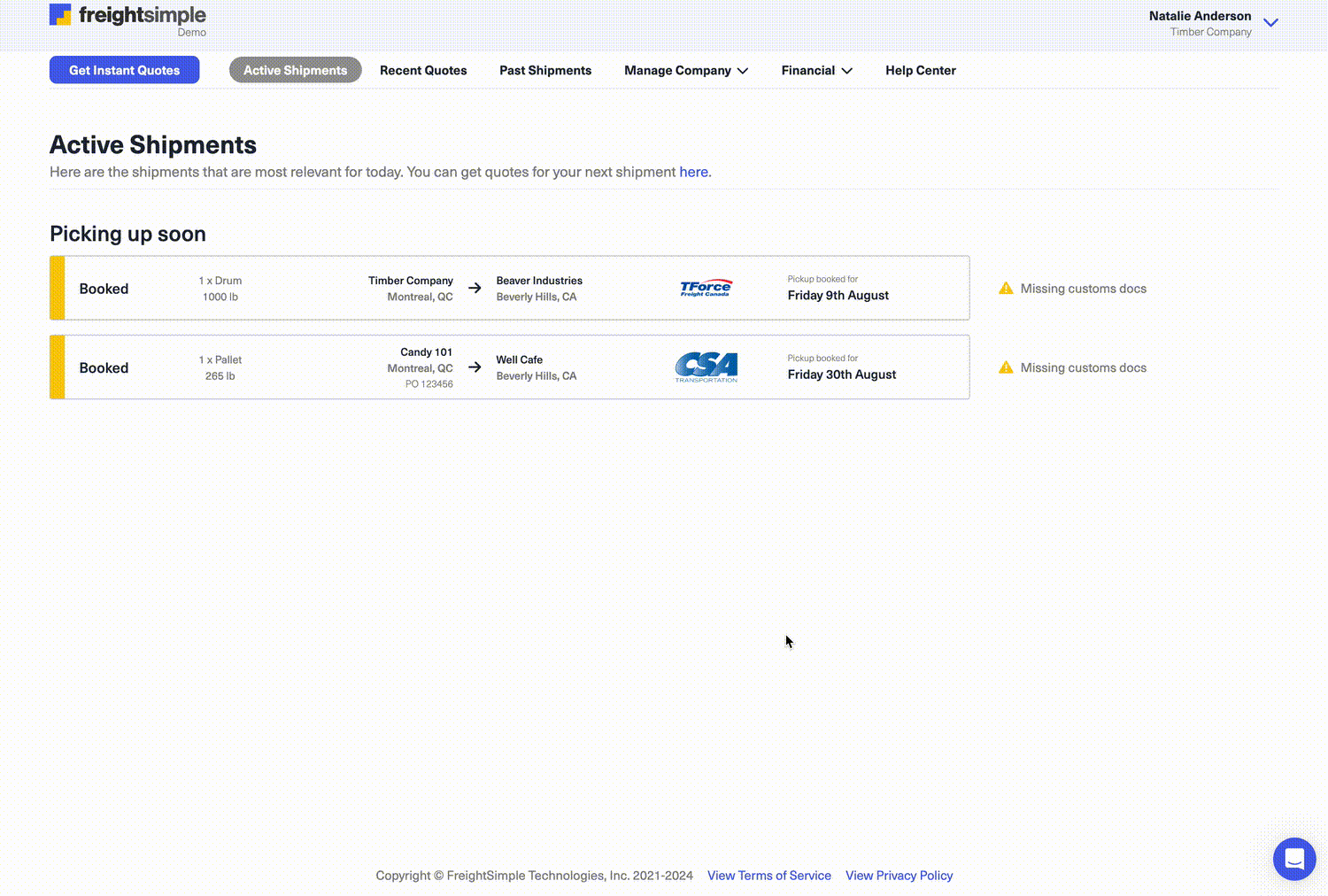Go to the Past Shipments tab
Viewport: 1328px width, 896px height.
(x=545, y=70)
